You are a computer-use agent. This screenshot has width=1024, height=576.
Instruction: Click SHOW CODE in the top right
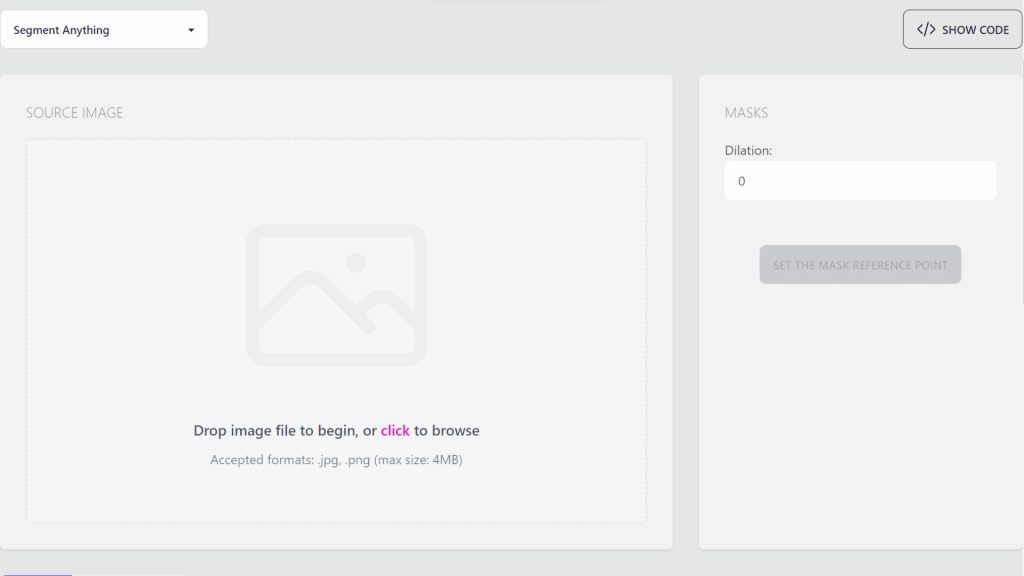click(962, 29)
